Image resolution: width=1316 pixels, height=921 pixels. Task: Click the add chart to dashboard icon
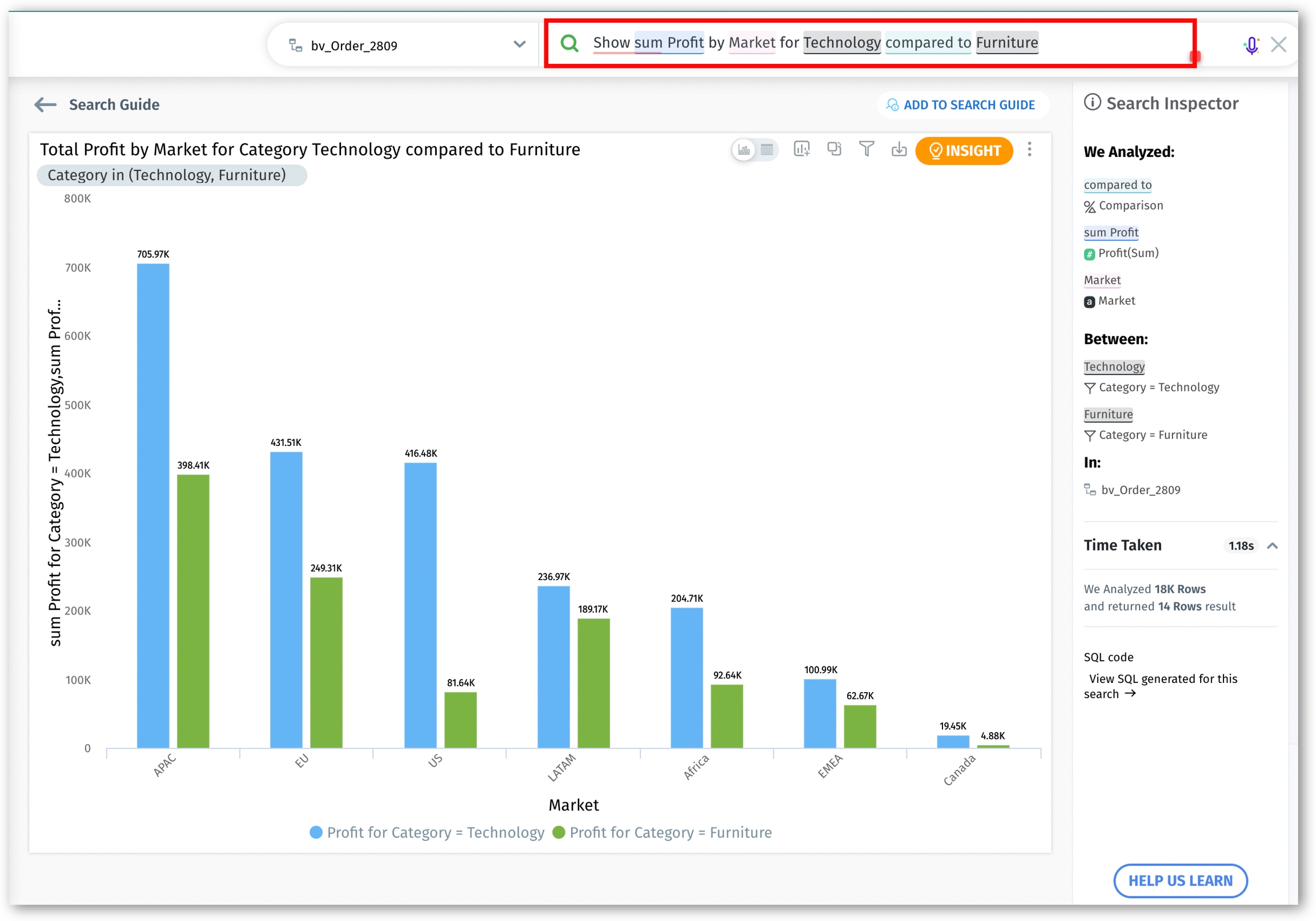point(801,150)
